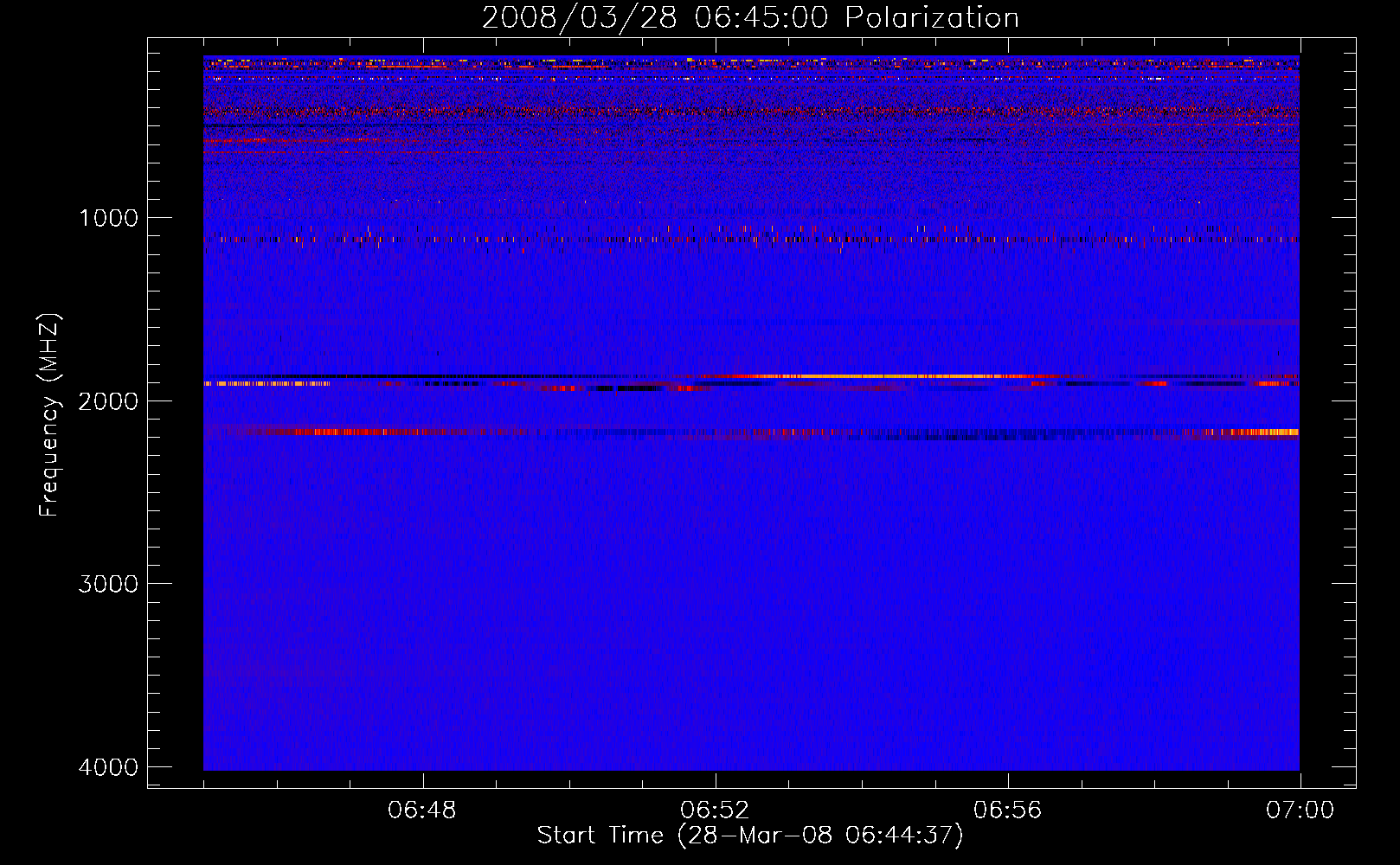Click the 07:00 time tick label
This screenshot has width=1400, height=865.
click(x=1300, y=811)
